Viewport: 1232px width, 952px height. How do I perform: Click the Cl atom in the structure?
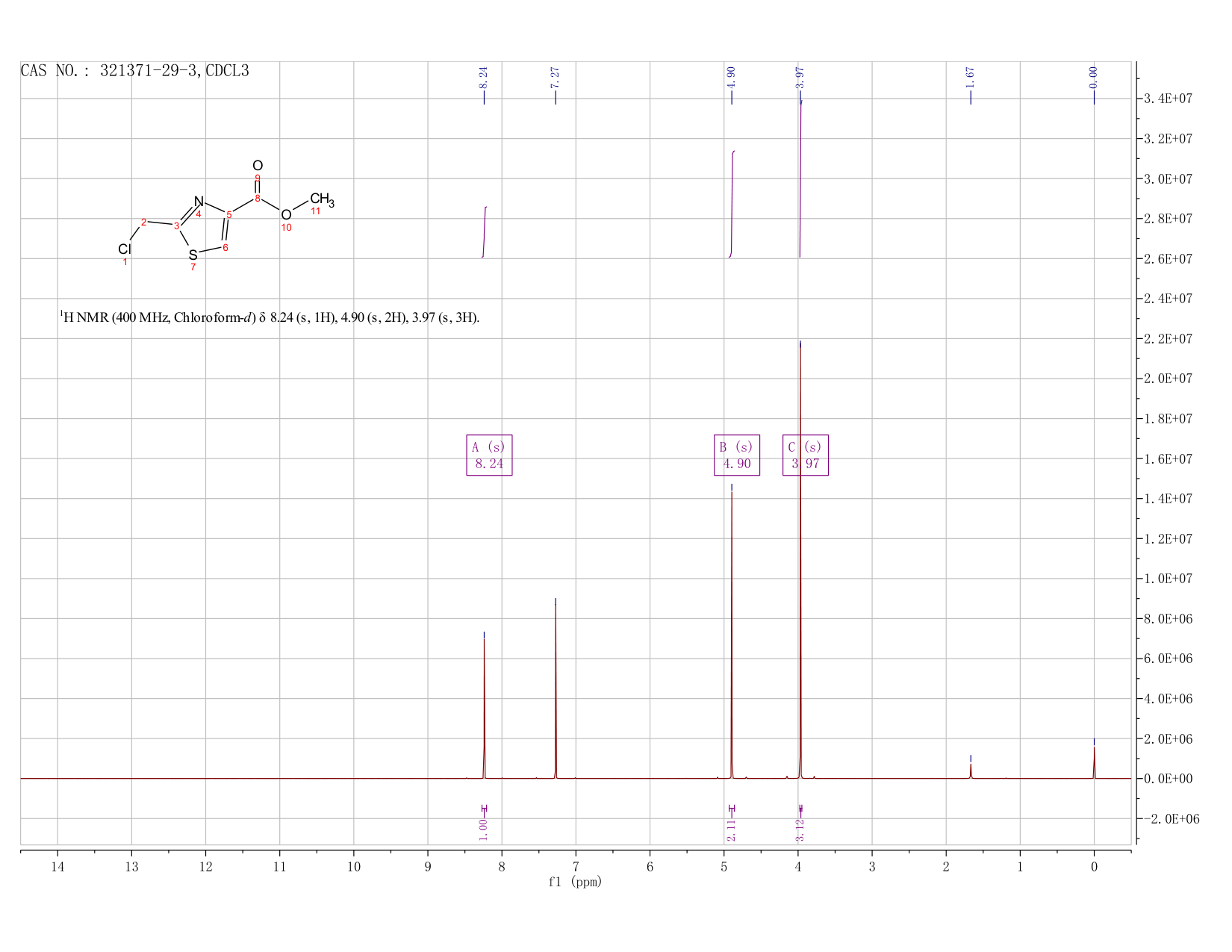click(125, 249)
